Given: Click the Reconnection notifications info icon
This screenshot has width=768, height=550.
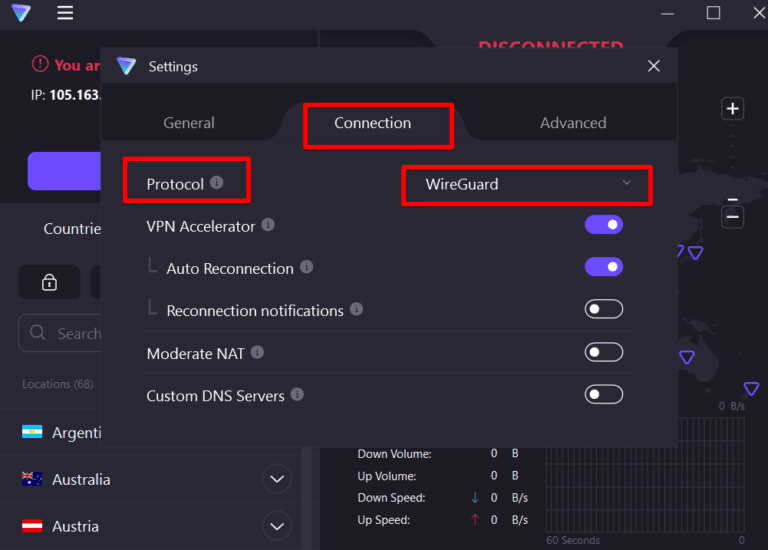Looking at the screenshot, I should (356, 310).
